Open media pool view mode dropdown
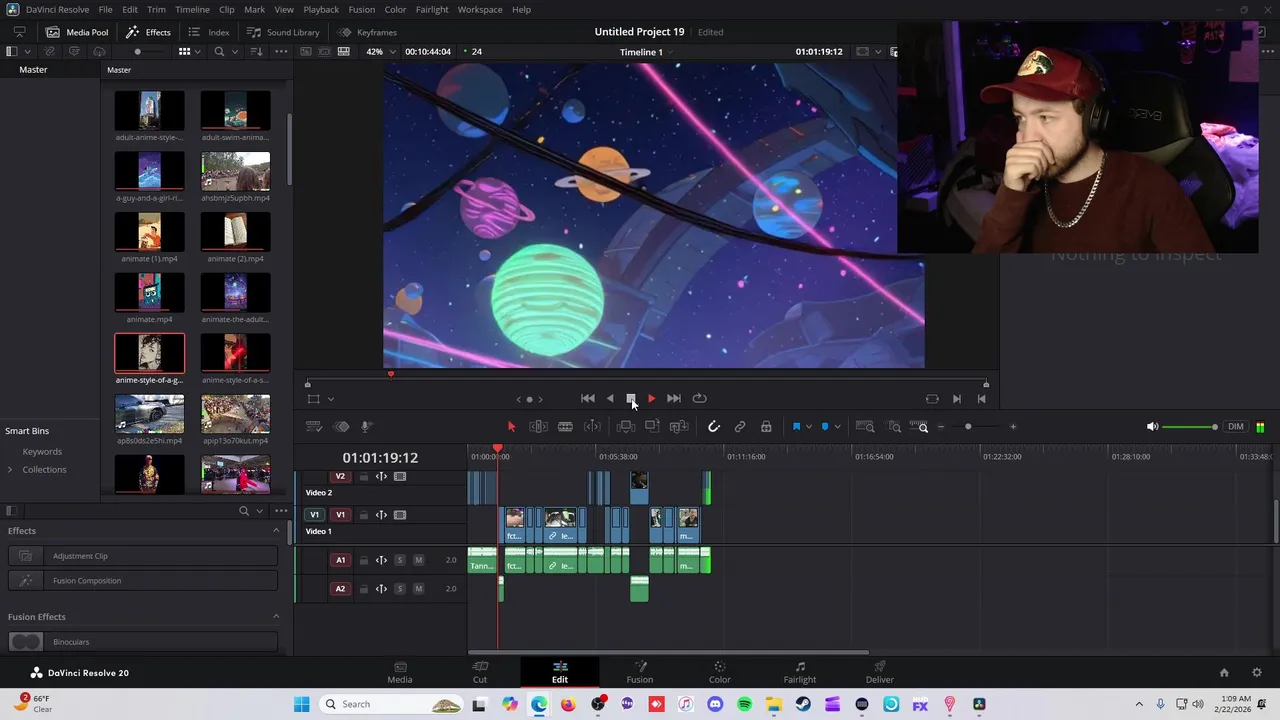The width and height of the screenshot is (1280, 720). tap(190, 51)
